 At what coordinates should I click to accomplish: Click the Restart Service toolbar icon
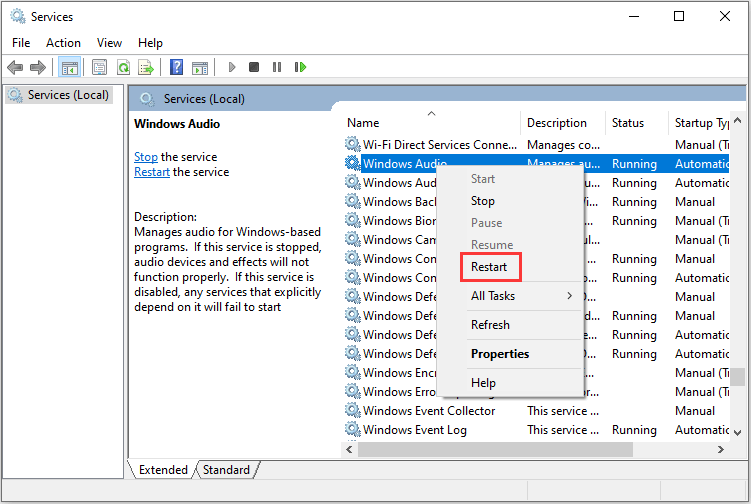coord(300,67)
